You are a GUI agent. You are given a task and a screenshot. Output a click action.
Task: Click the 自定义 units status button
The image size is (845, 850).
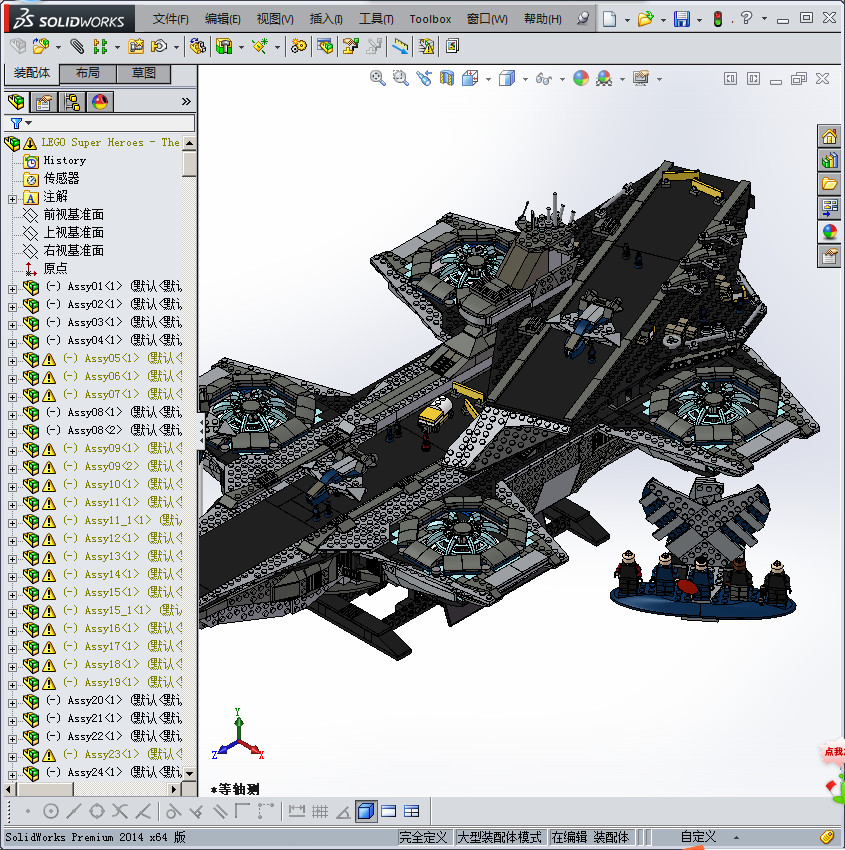pyautogui.click(x=698, y=837)
